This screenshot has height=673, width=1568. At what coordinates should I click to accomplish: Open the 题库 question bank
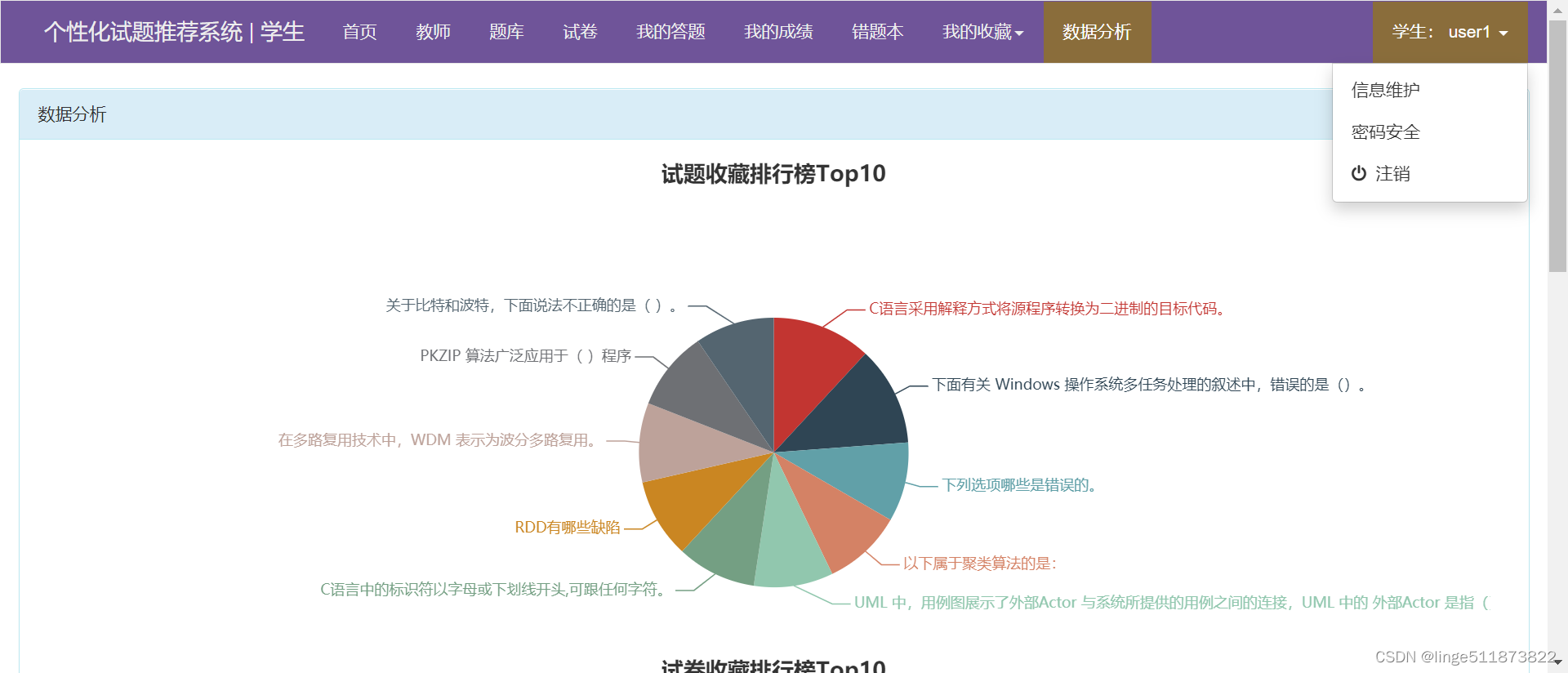tap(506, 32)
